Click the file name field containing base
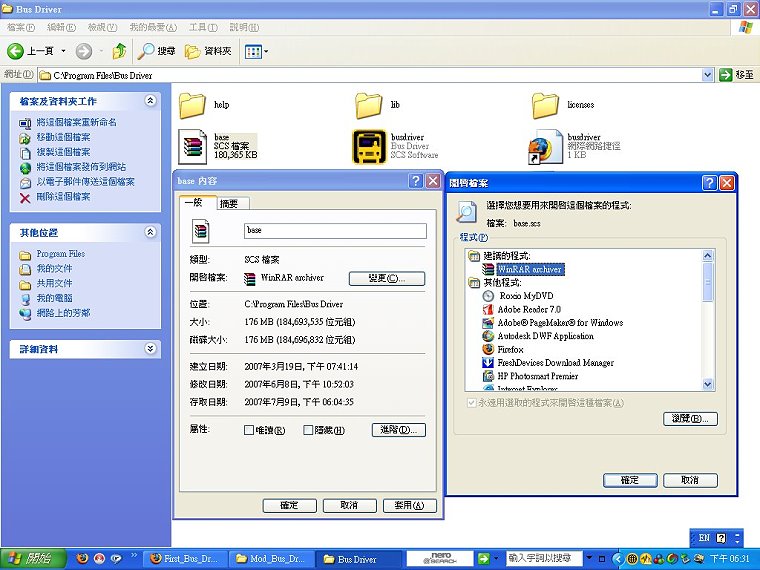This screenshot has width=760, height=570. coord(335,230)
